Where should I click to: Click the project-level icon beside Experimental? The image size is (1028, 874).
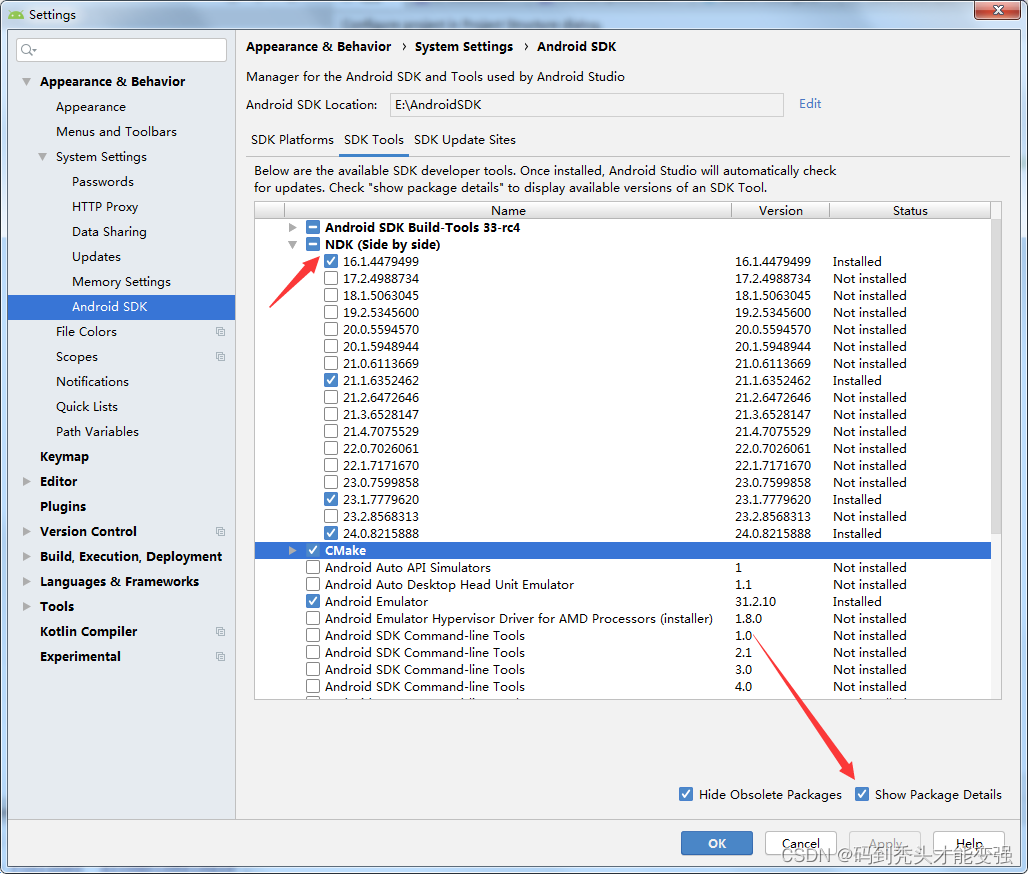[220, 656]
